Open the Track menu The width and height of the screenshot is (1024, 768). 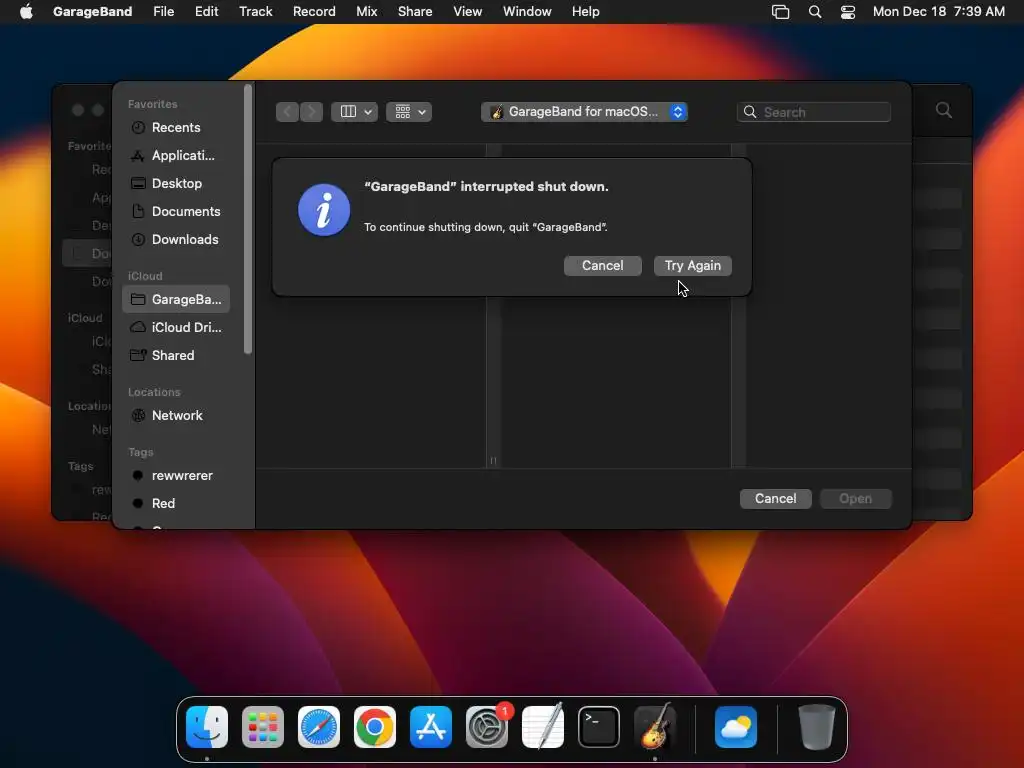click(255, 11)
